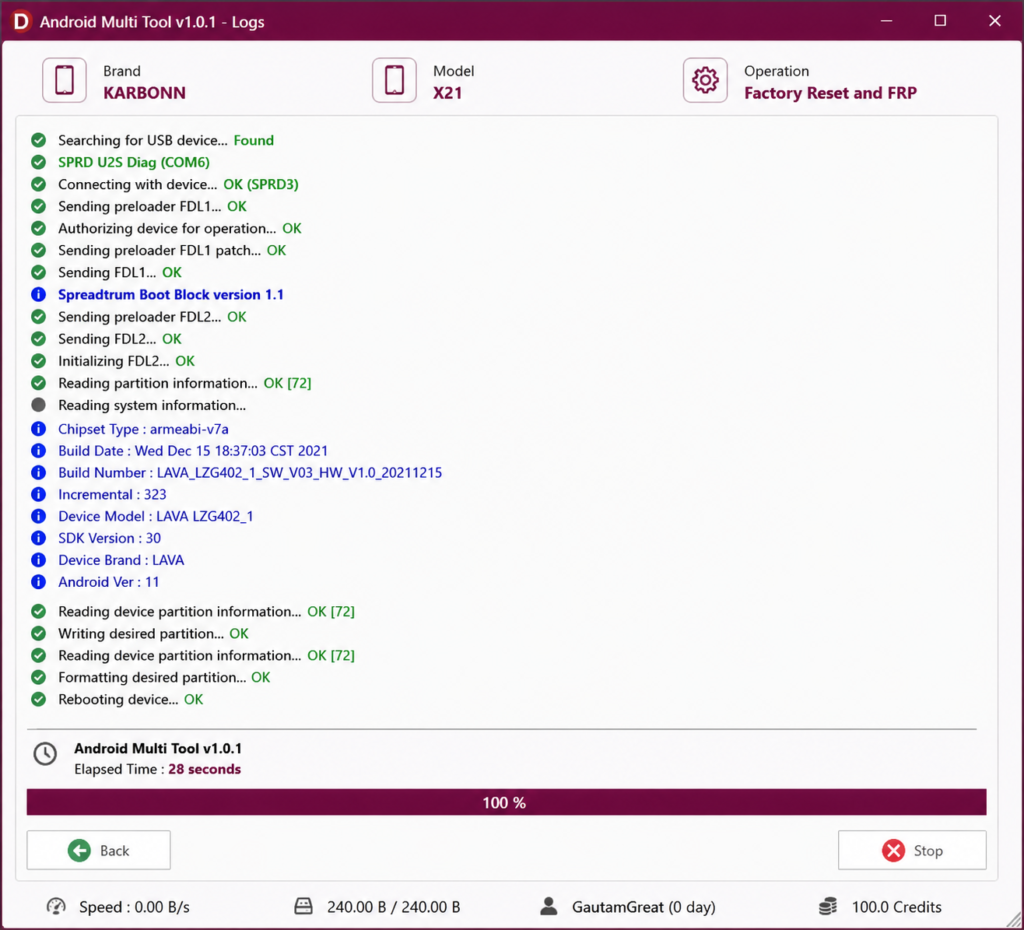Click the SPRD U2S Diag (COM6) log line
Image resolution: width=1024 pixels, height=930 pixels.
tap(134, 162)
